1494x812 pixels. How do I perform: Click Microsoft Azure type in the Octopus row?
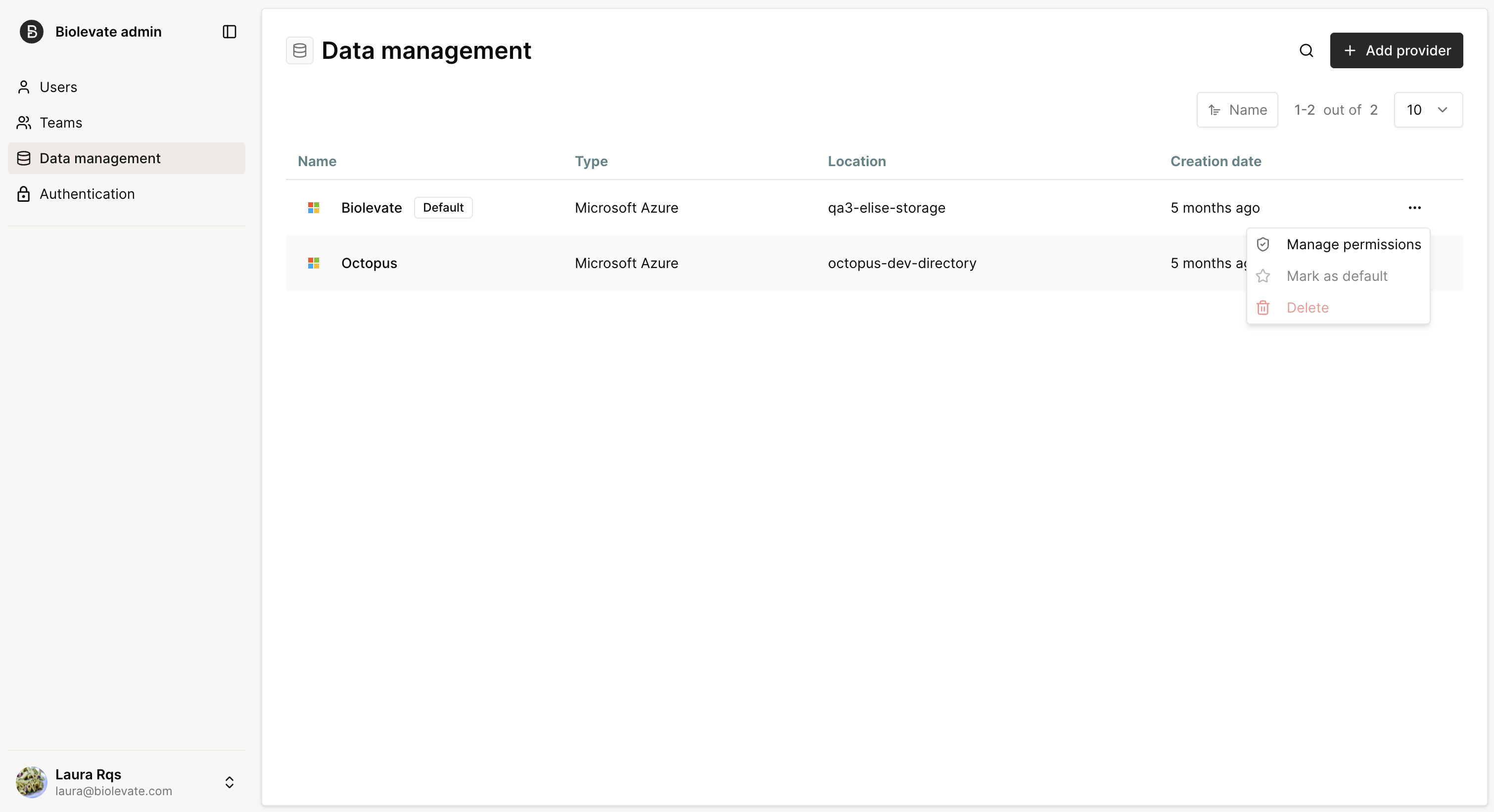[x=626, y=263]
